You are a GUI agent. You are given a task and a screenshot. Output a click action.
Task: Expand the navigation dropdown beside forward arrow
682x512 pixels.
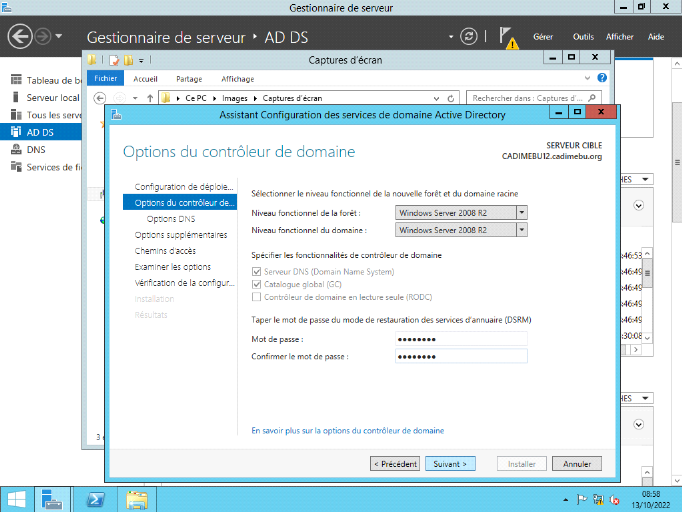(x=59, y=36)
